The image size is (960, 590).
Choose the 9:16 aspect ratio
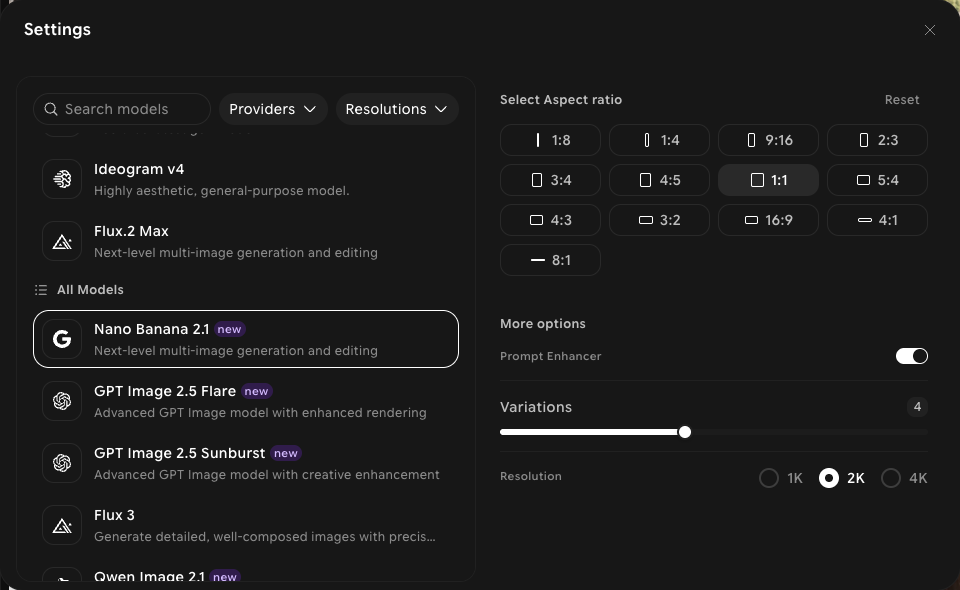point(768,140)
